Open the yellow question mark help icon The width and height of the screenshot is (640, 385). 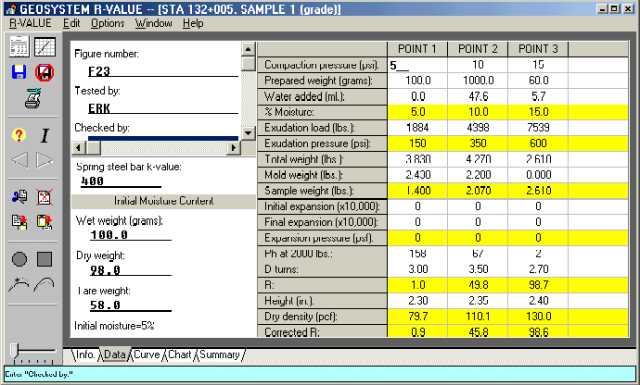(19, 135)
